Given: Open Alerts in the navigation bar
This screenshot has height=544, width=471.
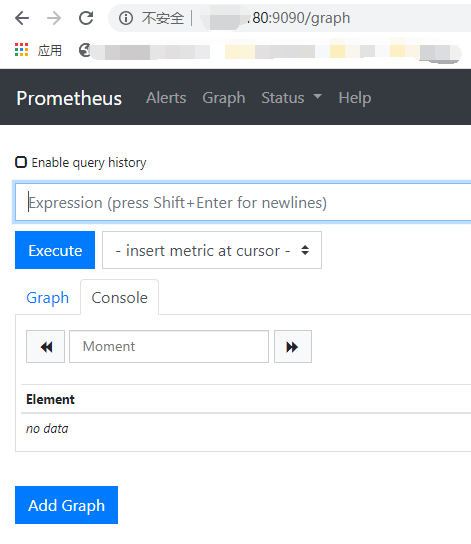Looking at the screenshot, I should [166, 98].
